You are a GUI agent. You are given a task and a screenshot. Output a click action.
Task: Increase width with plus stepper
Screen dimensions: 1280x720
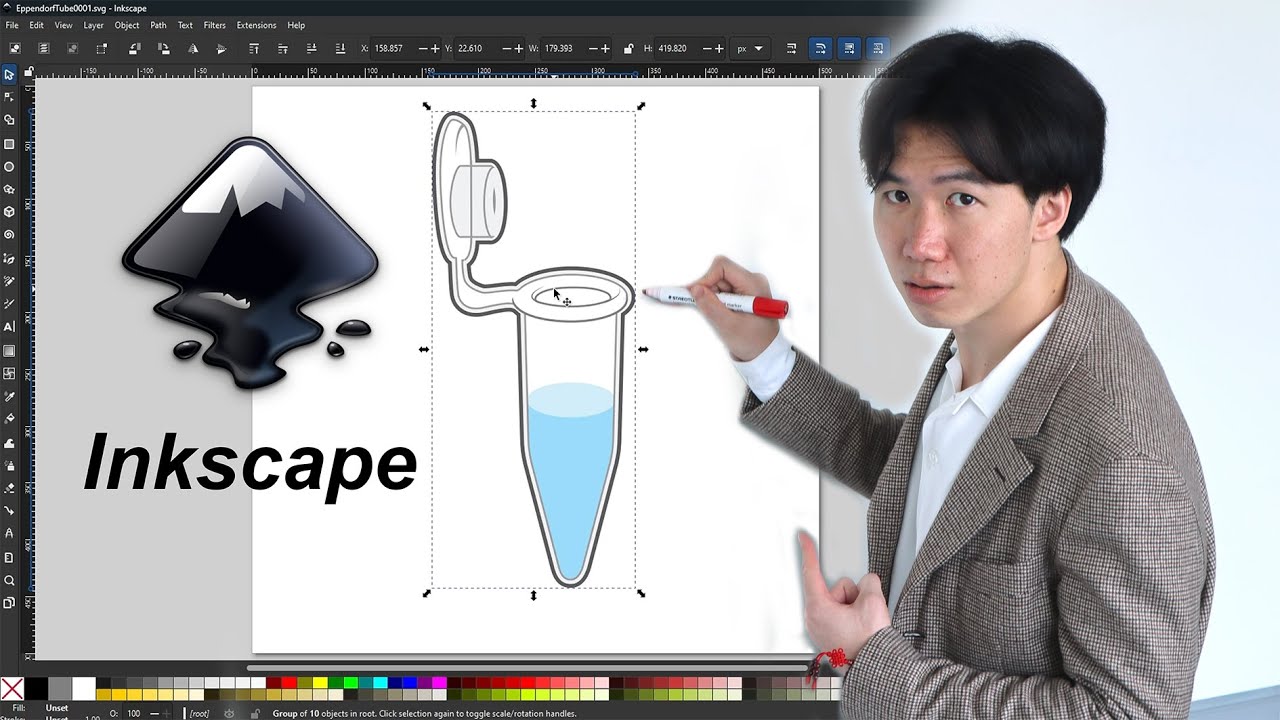pyautogui.click(x=605, y=48)
